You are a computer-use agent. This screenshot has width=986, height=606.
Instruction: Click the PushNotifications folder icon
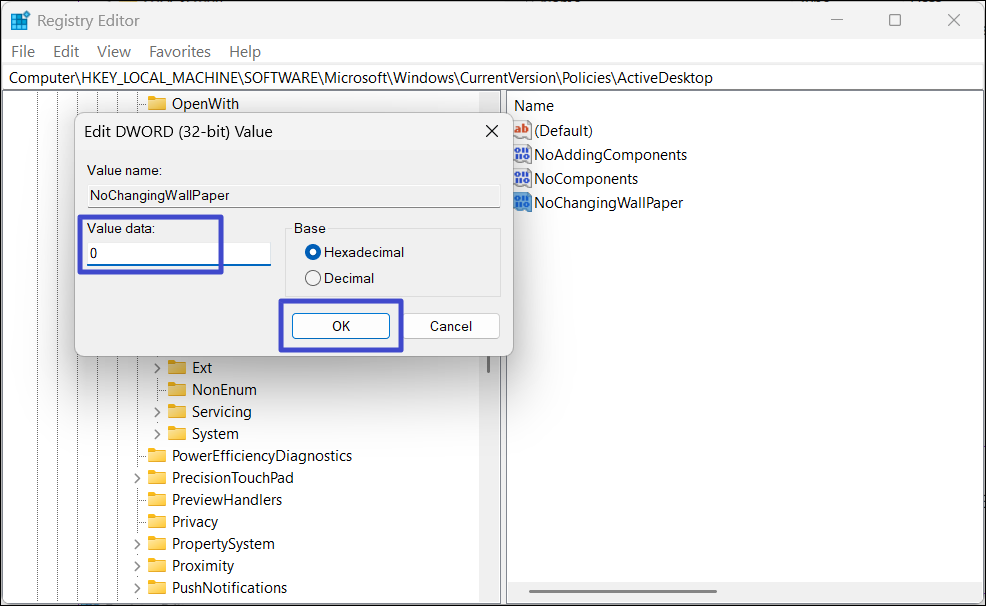(157, 587)
